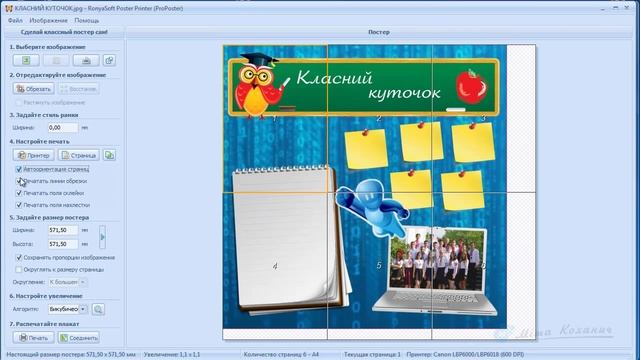Open the Изображение menu
640x360 pixels.
coord(48,20)
